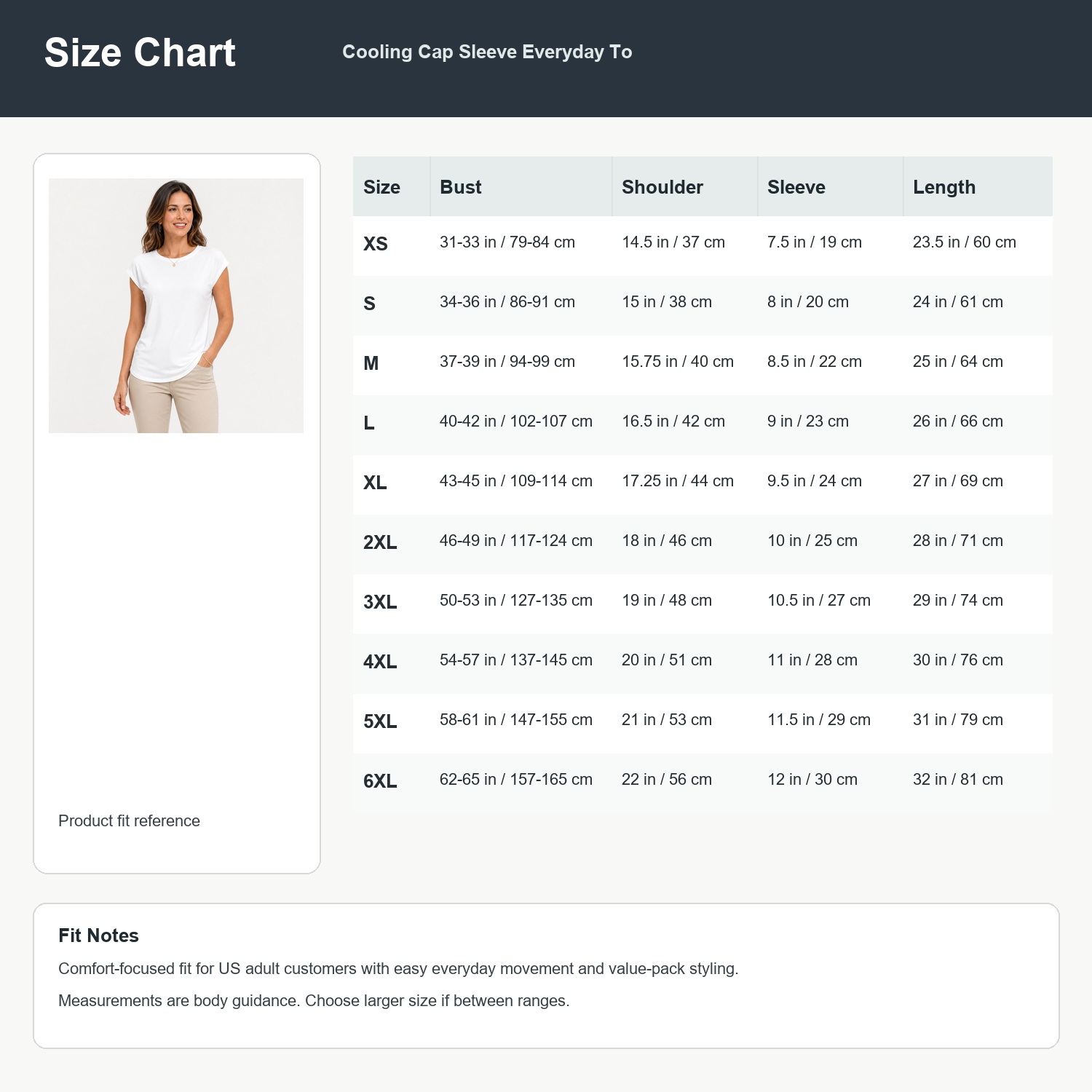Select the Size column header
This screenshot has width=1092, height=1092.
click(x=381, y=187)
